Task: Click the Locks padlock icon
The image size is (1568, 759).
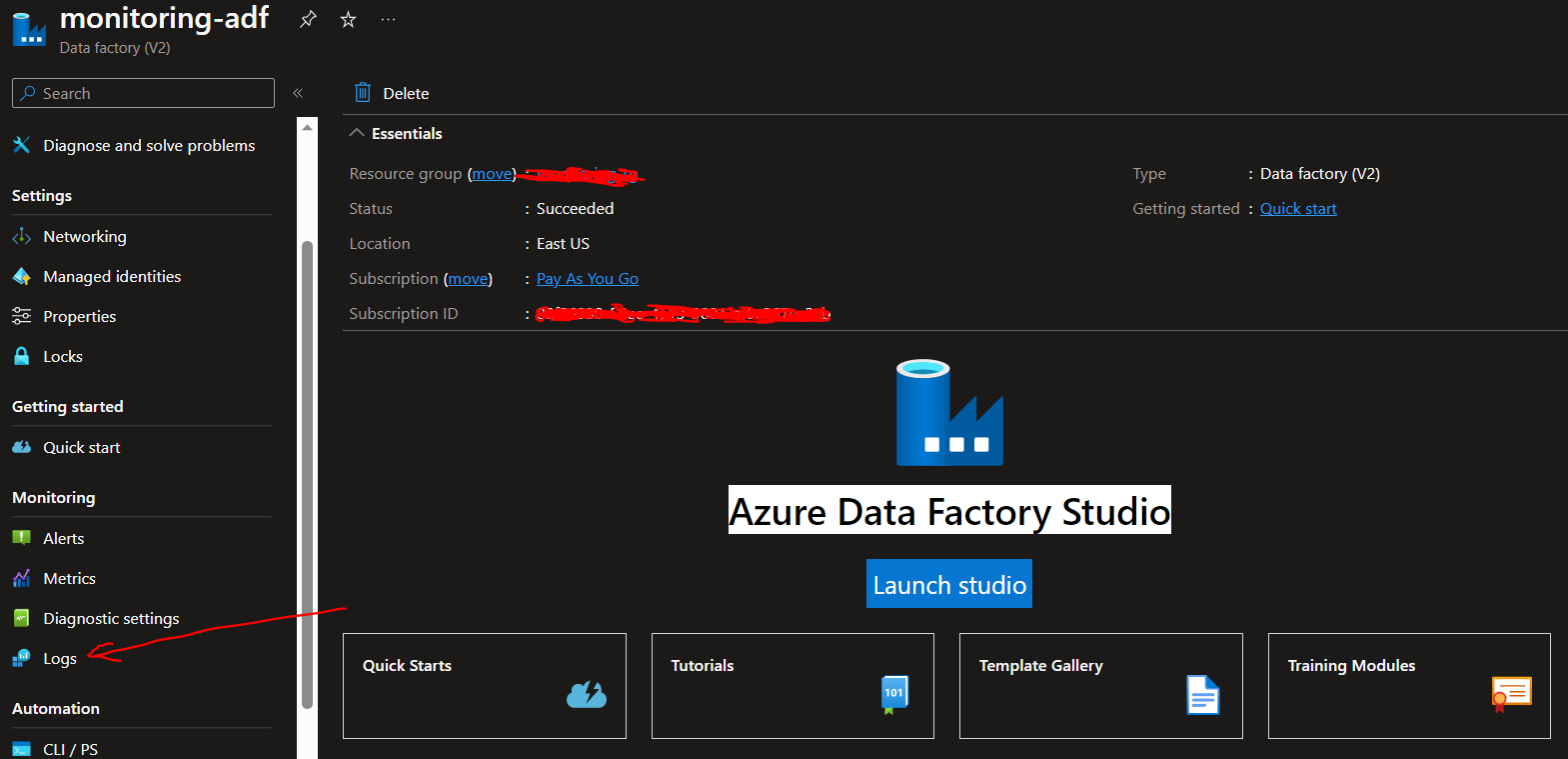Action: [x=21, y=356]
